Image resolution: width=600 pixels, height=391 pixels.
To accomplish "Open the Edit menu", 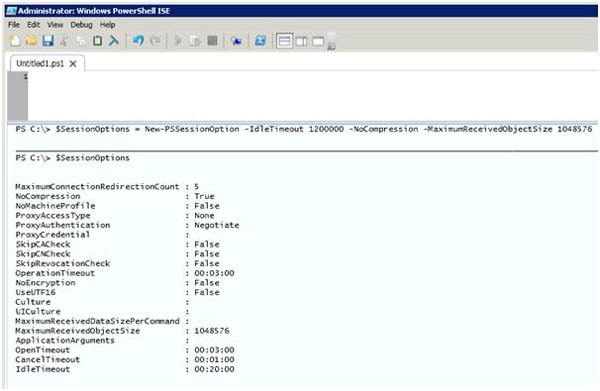I will 33,24.
